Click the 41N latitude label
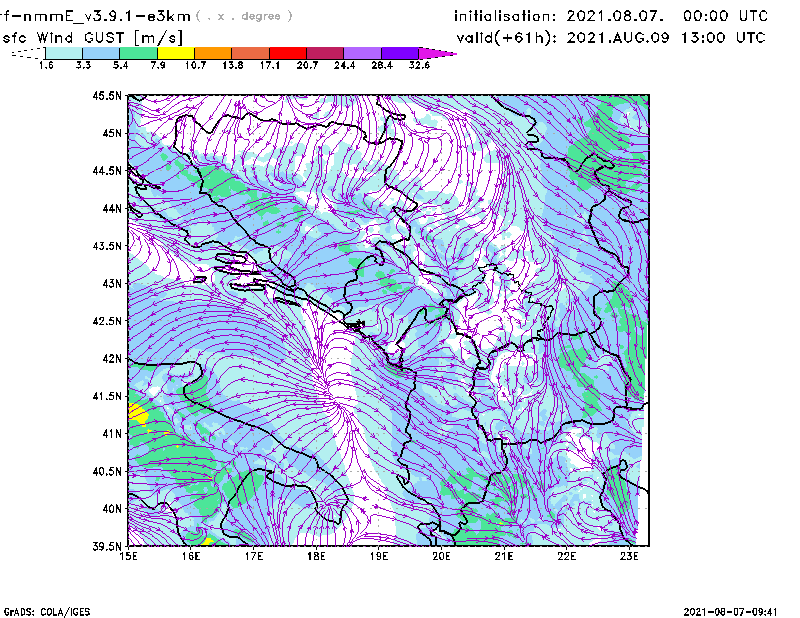Image resolution: width=800 pixels, height=618 pixels. pyautogui.click(x=112, y=433)
